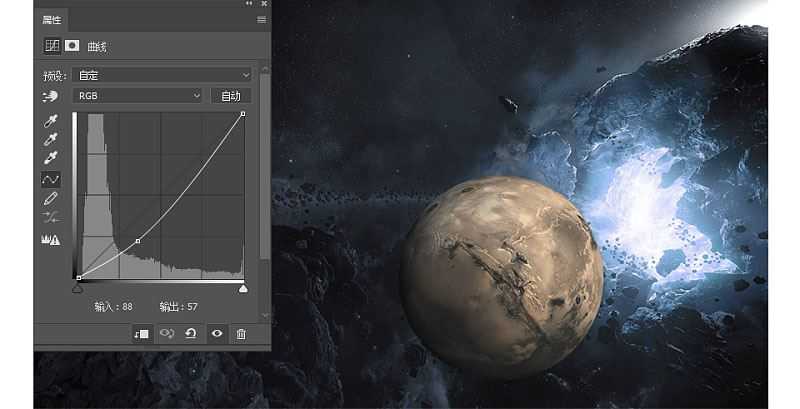Toggle the clip to layer button
The height and width of the screenshot is (409, 800).
click(x=142, y=334)
